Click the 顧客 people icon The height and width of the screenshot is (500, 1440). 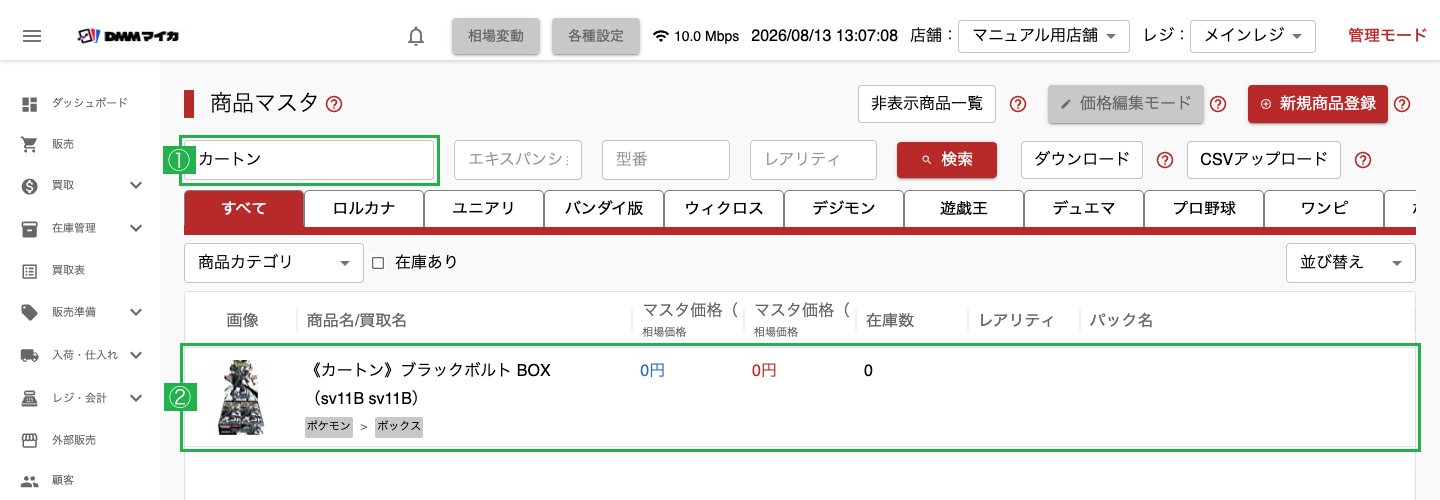click(30, 481)
